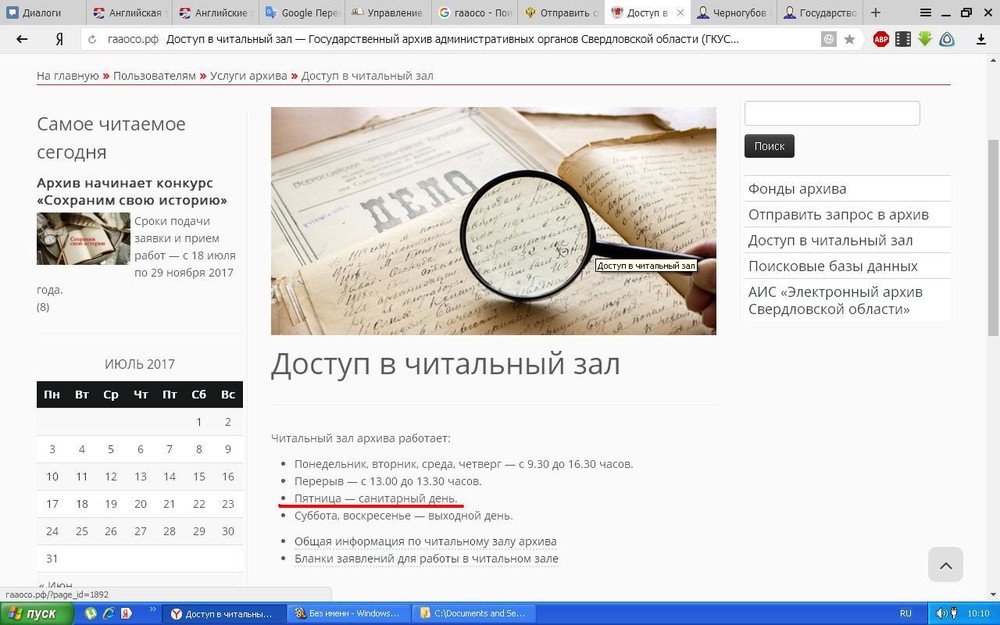Image resolution: width=1000 pixels, height=625 pixels.
Task: Follow the На главную breadcrumb
Action: tap(68, 76)
